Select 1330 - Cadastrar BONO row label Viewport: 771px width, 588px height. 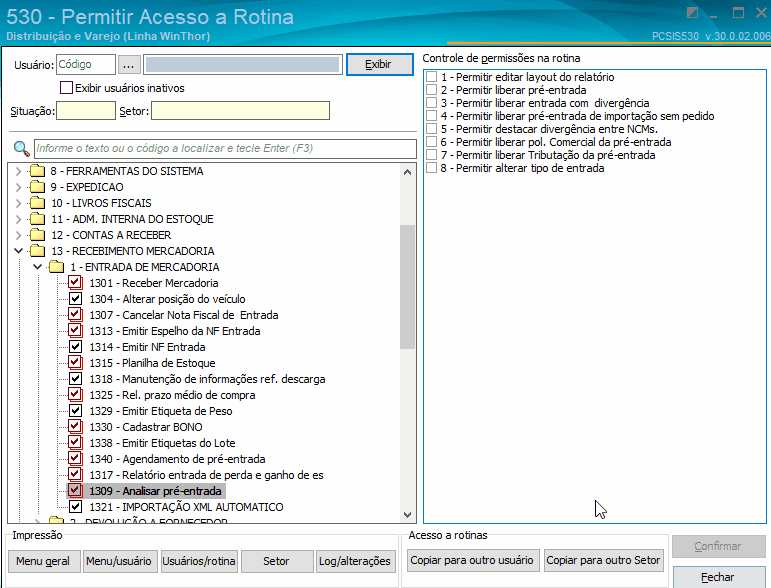146,427
